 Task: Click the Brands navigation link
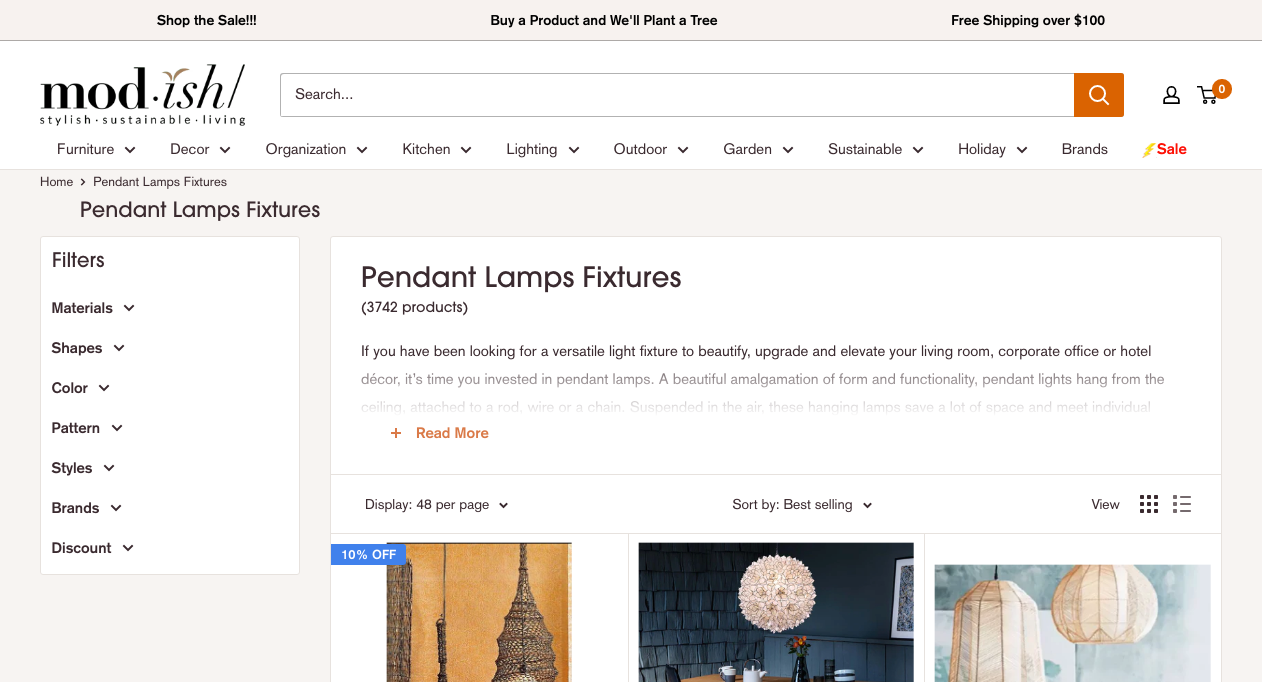(x=1084, y=149)
